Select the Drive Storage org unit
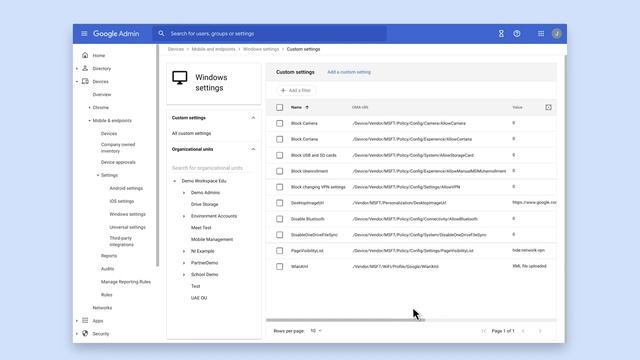640x360 pixels. [x=204, y=204]
